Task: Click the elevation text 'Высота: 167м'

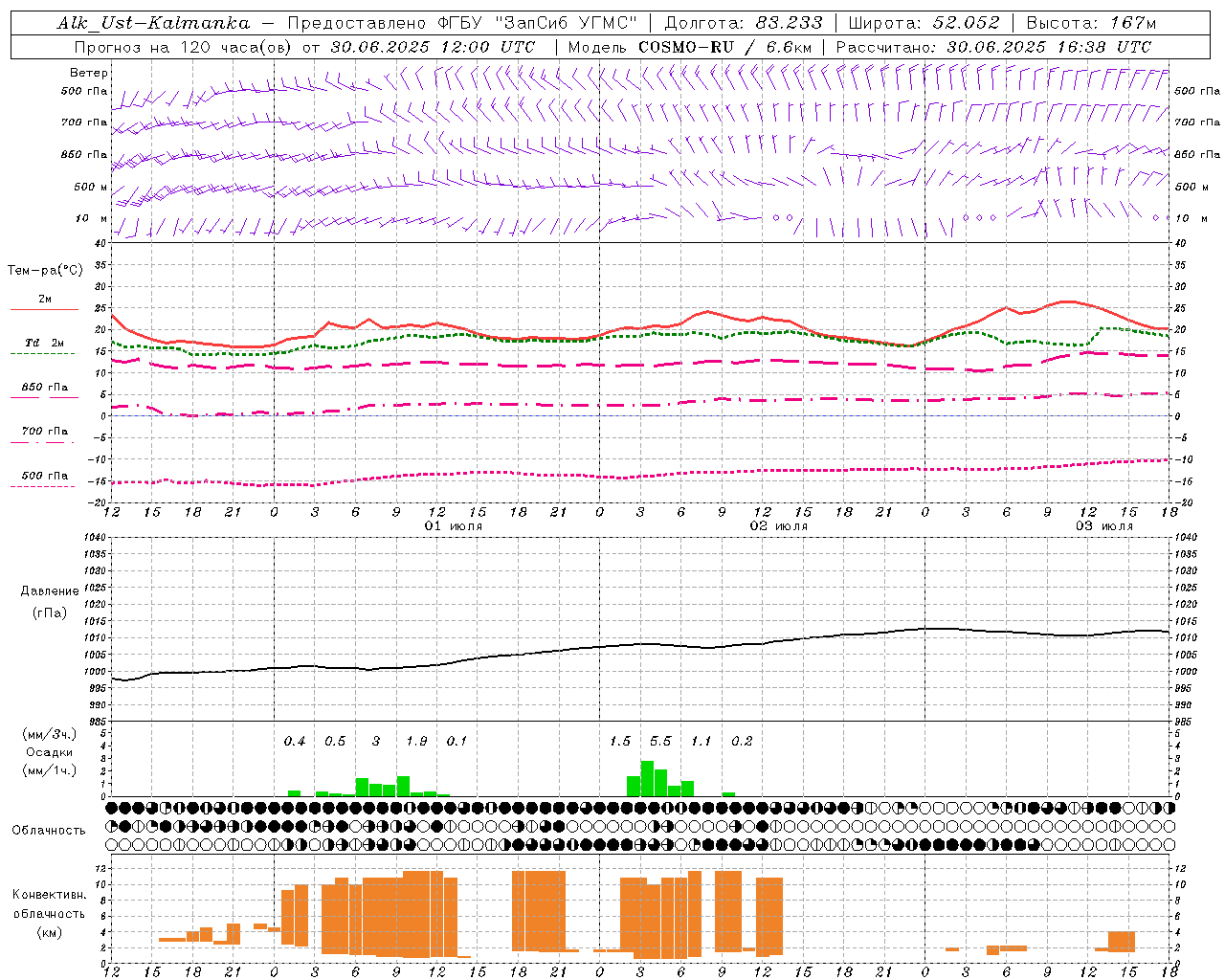Action: 1091,23
